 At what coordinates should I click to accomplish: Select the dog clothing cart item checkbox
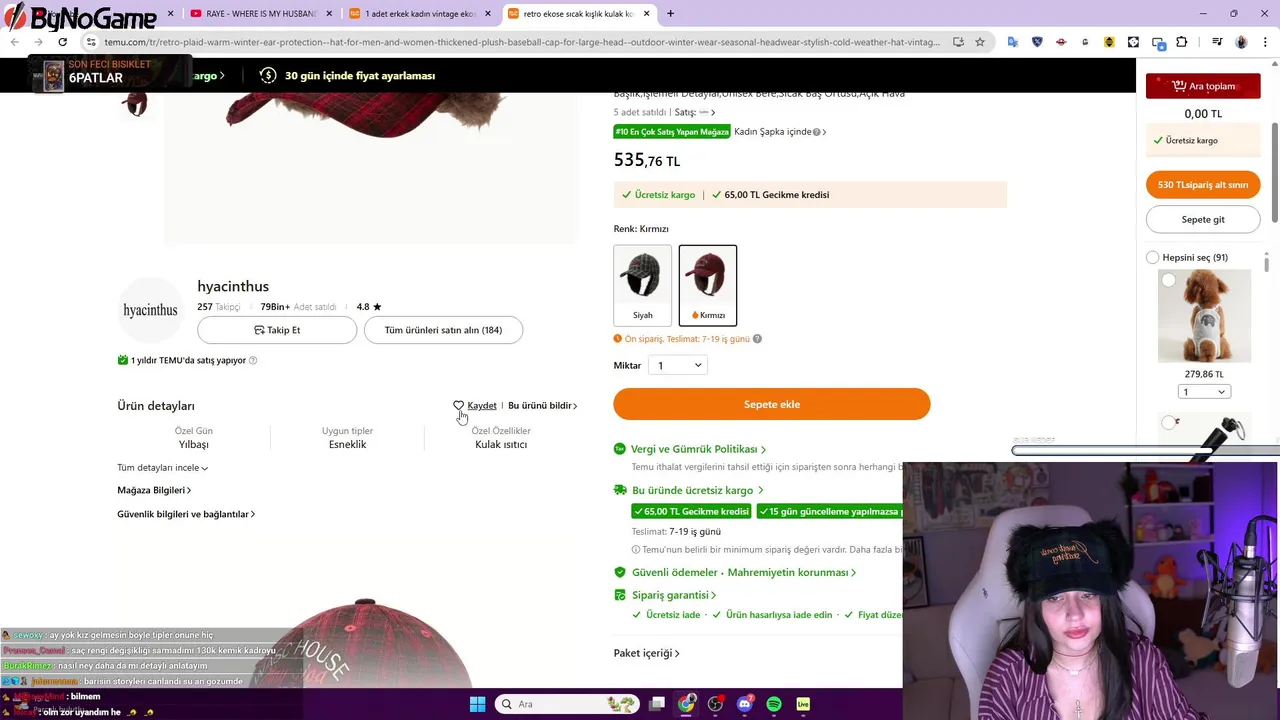click(x=1168, y=280)
